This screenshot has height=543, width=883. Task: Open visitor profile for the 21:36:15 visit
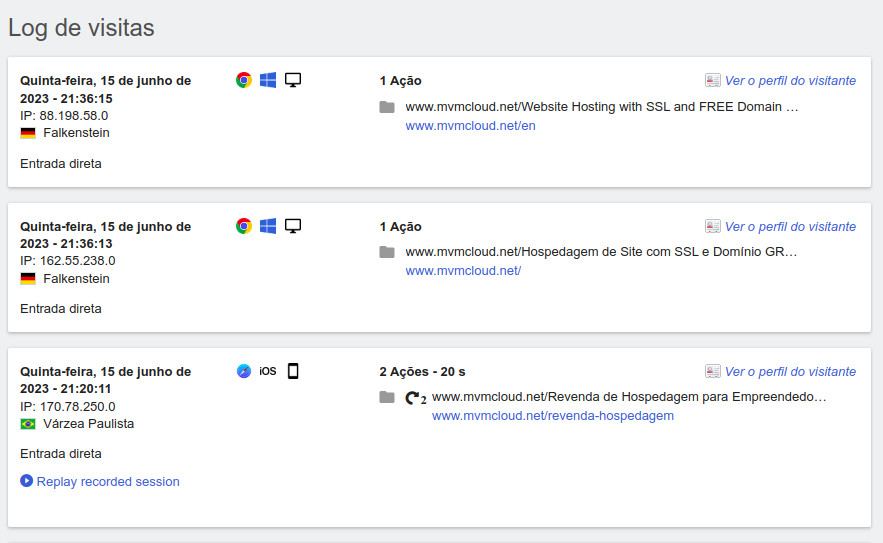789,81
